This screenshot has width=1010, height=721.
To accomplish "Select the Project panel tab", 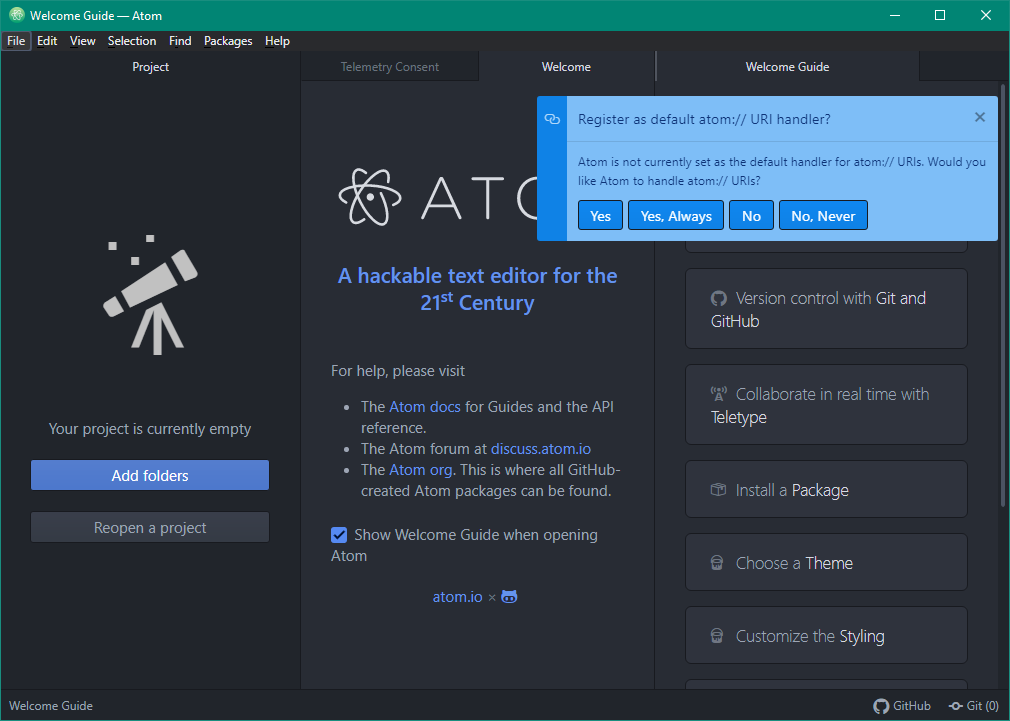I will click(x=151, y=66).
